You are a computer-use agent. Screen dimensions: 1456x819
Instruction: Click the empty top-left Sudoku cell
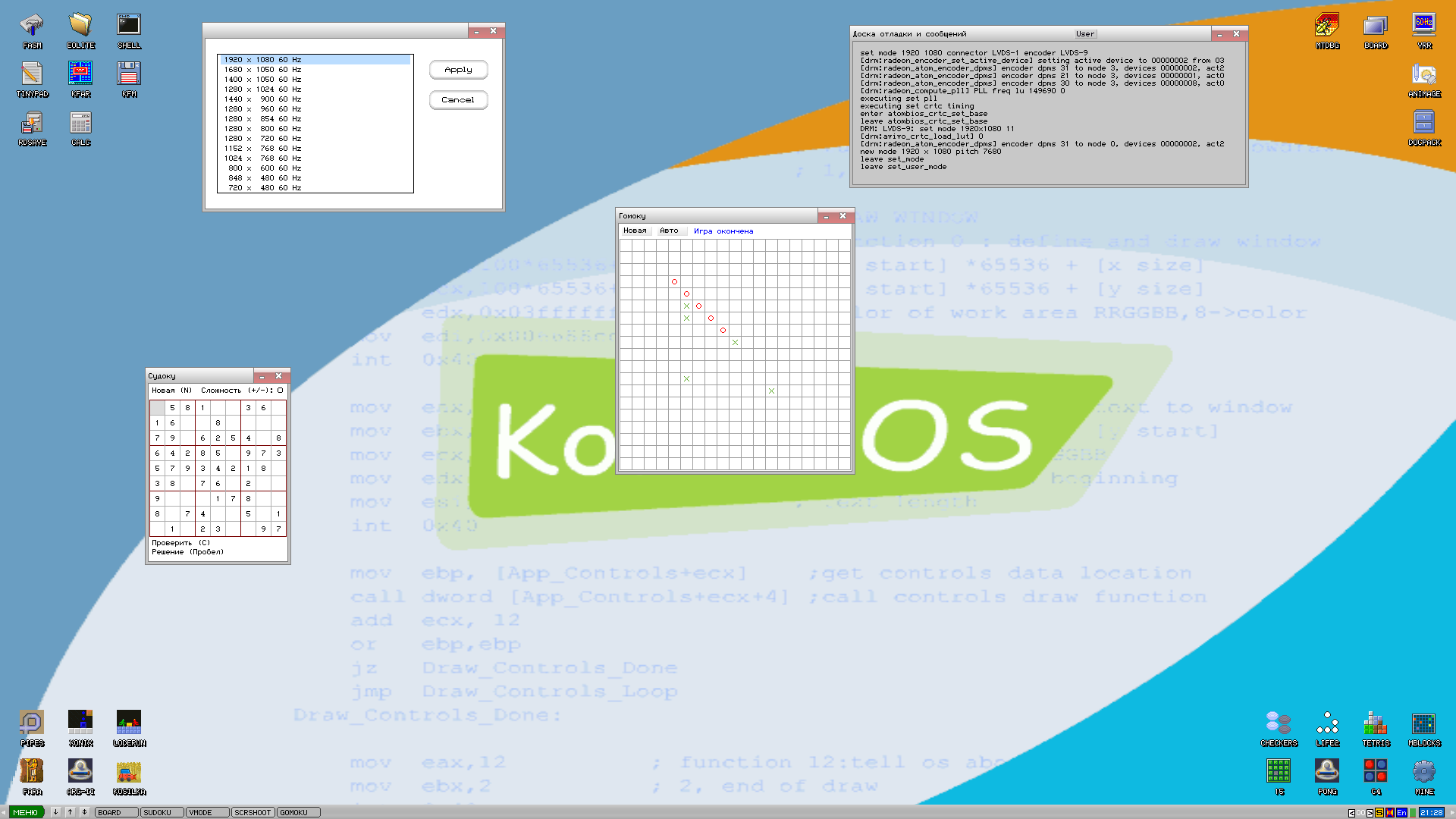157,407
